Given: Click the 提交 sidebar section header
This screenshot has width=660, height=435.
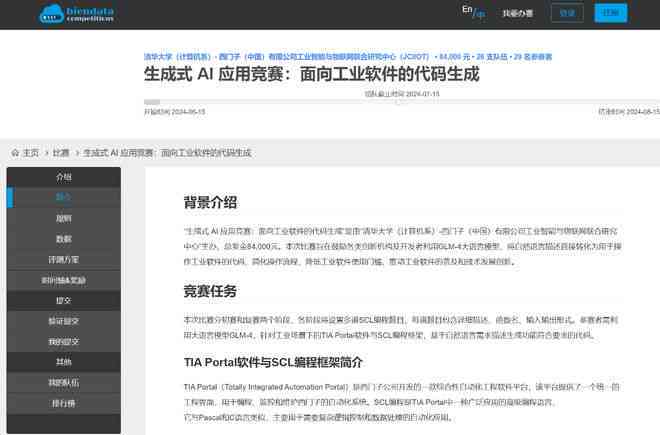Looking at the screenshot, I should 64,300.
